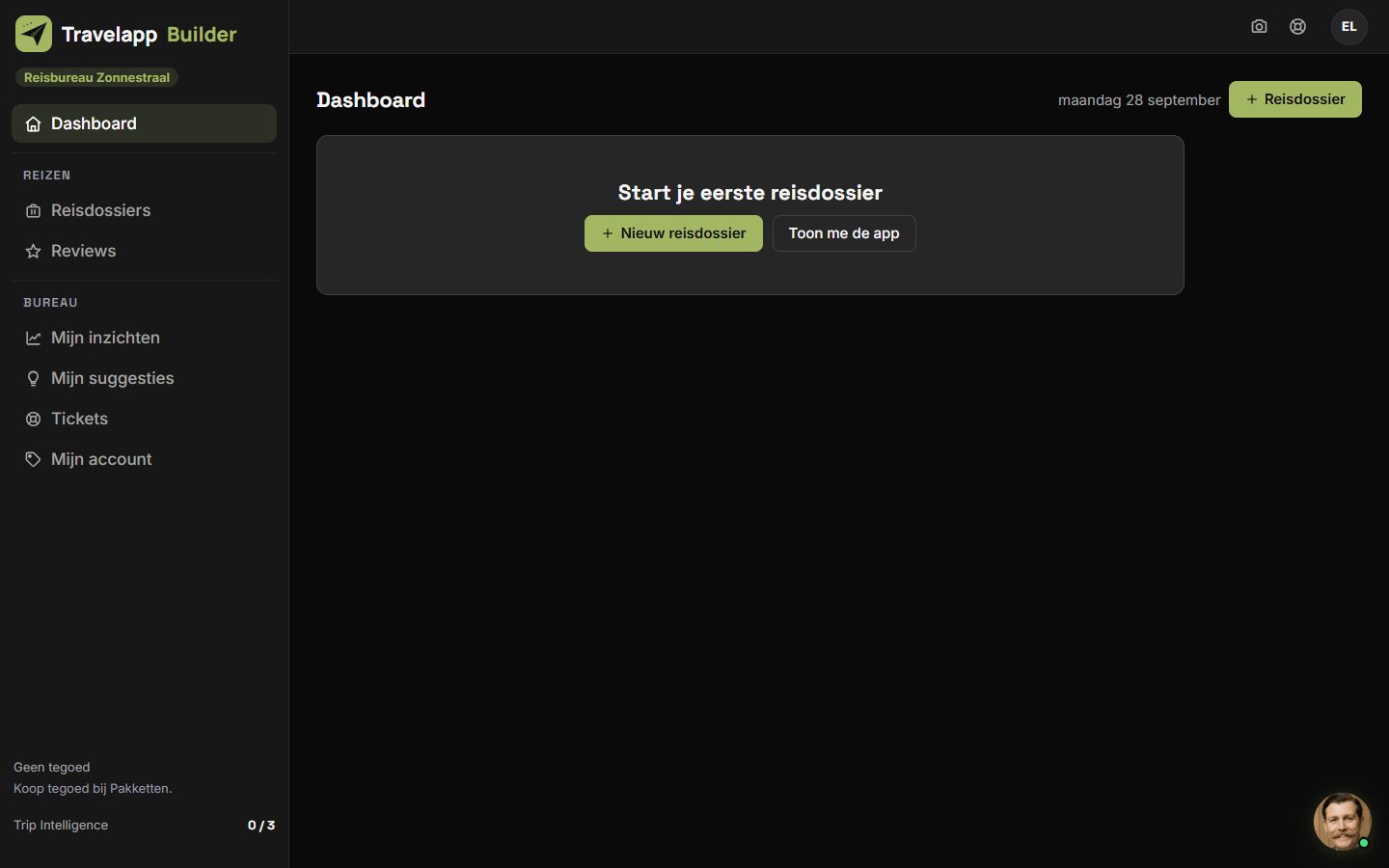This screenshot has width=1389, height=868.
Task: Open Mijn inzichten in sidebar
Action: click(144, 338)
